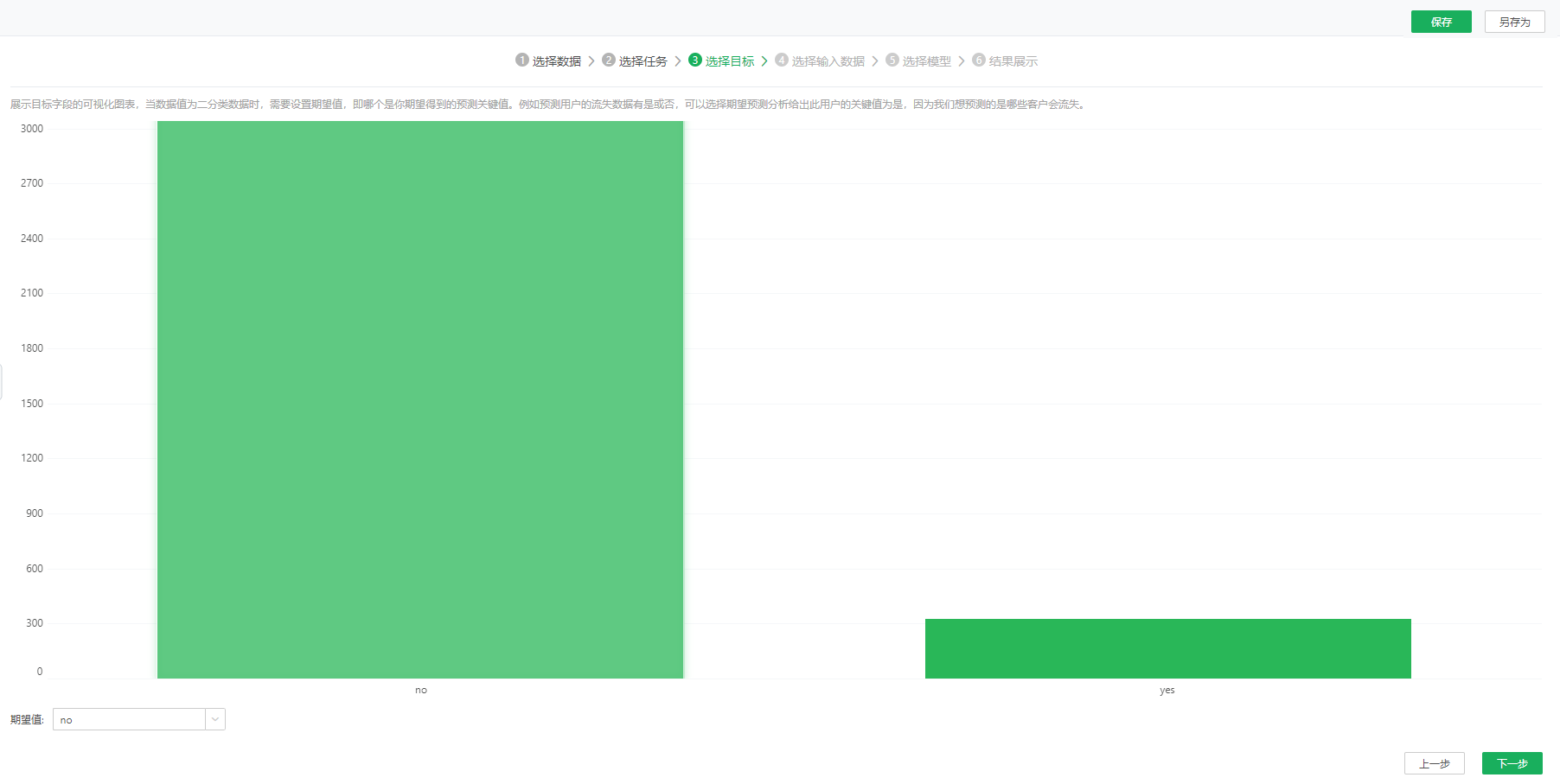Viewport: 1560px width, 784px height.
Task: Click the step 6 number circle icon
Action: [979, 60]
